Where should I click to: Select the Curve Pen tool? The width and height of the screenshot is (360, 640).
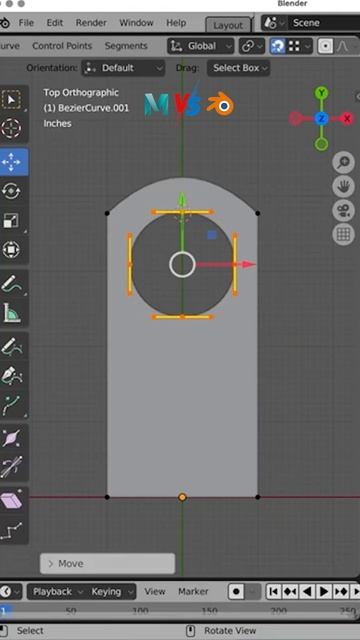coord(11,376)
